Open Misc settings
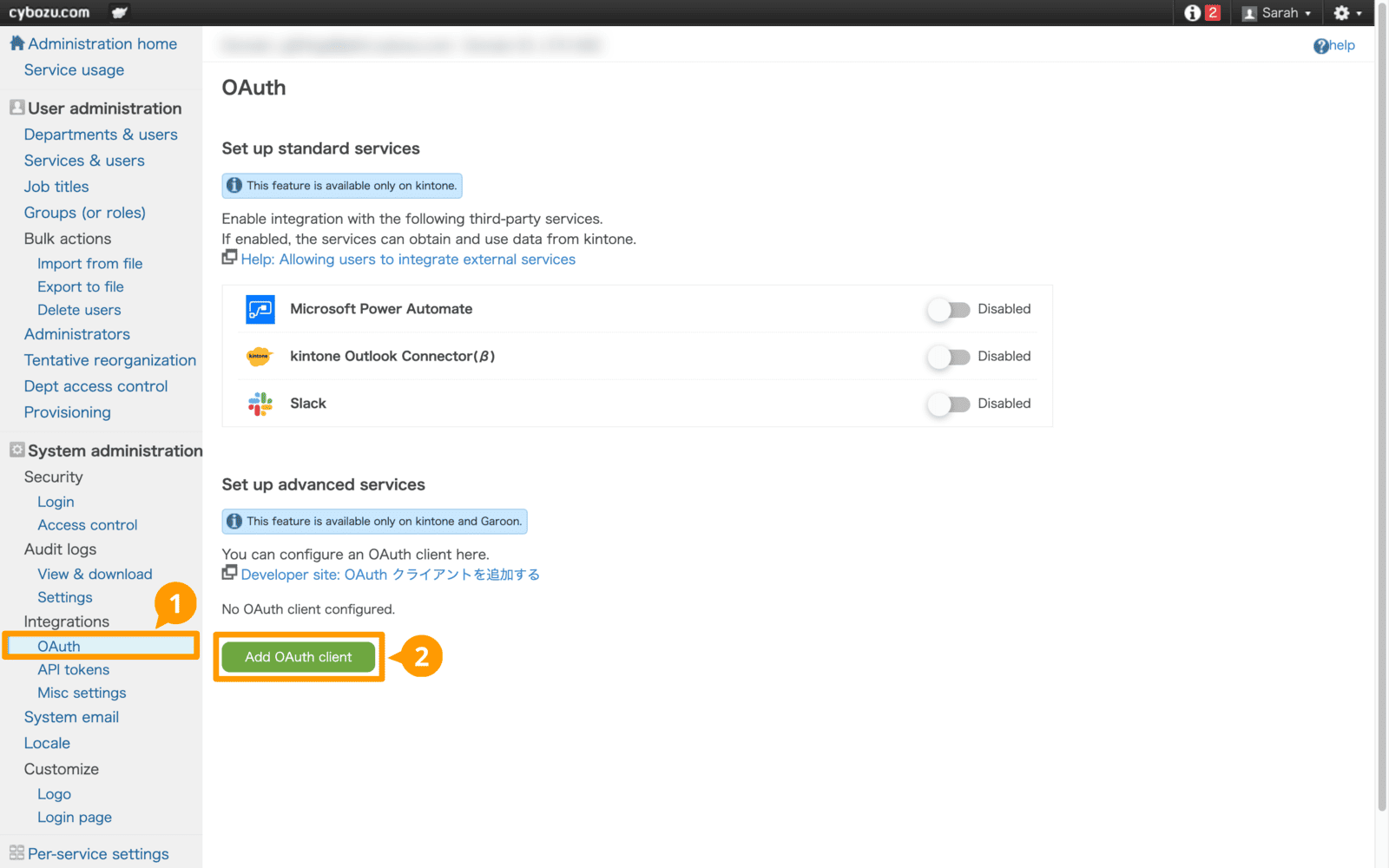Image resolution: width=1389 pixels, height=868 pixels. (82, 693)
